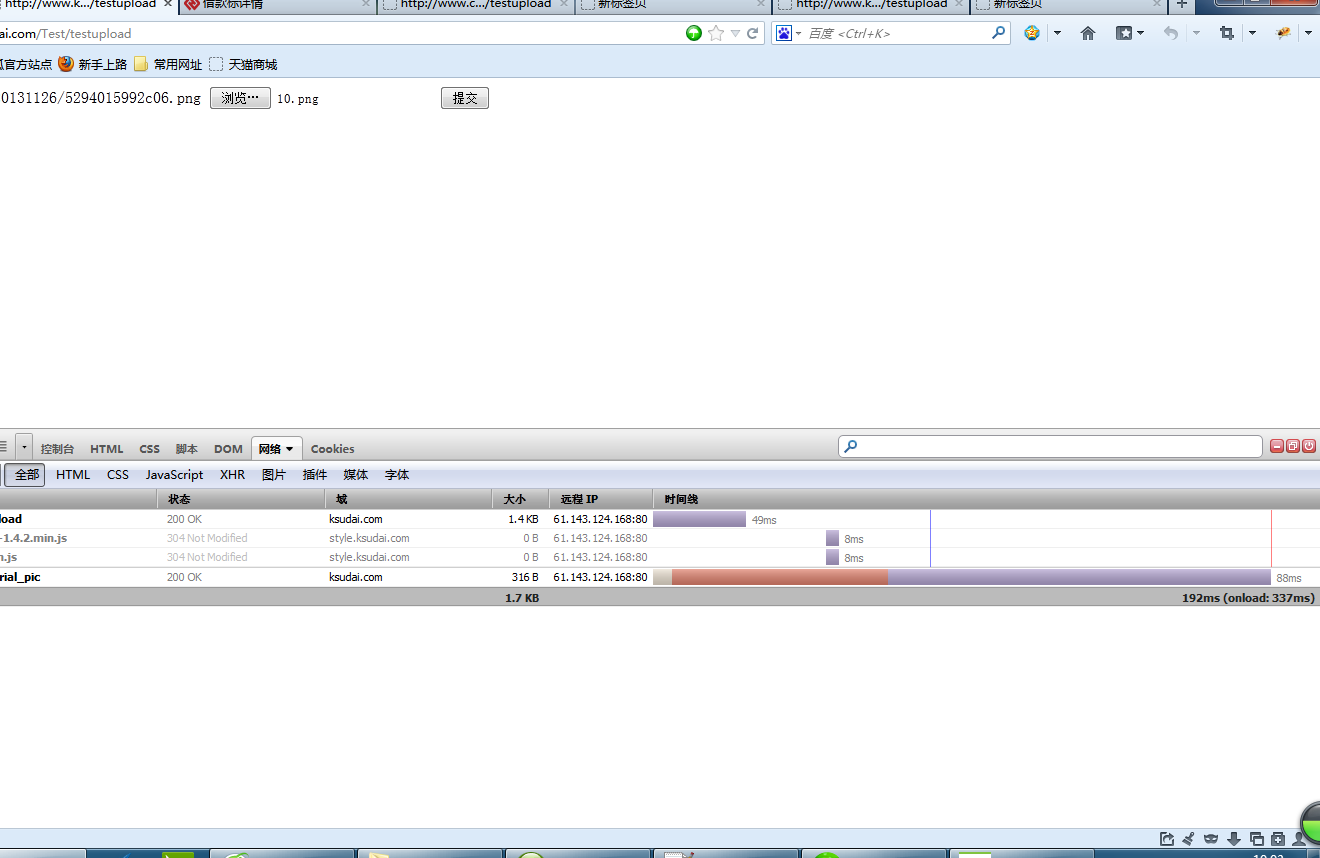Viewport: 1320px width, 858px height.
Task: Filter requests by 字体
Action: [397, 475]
